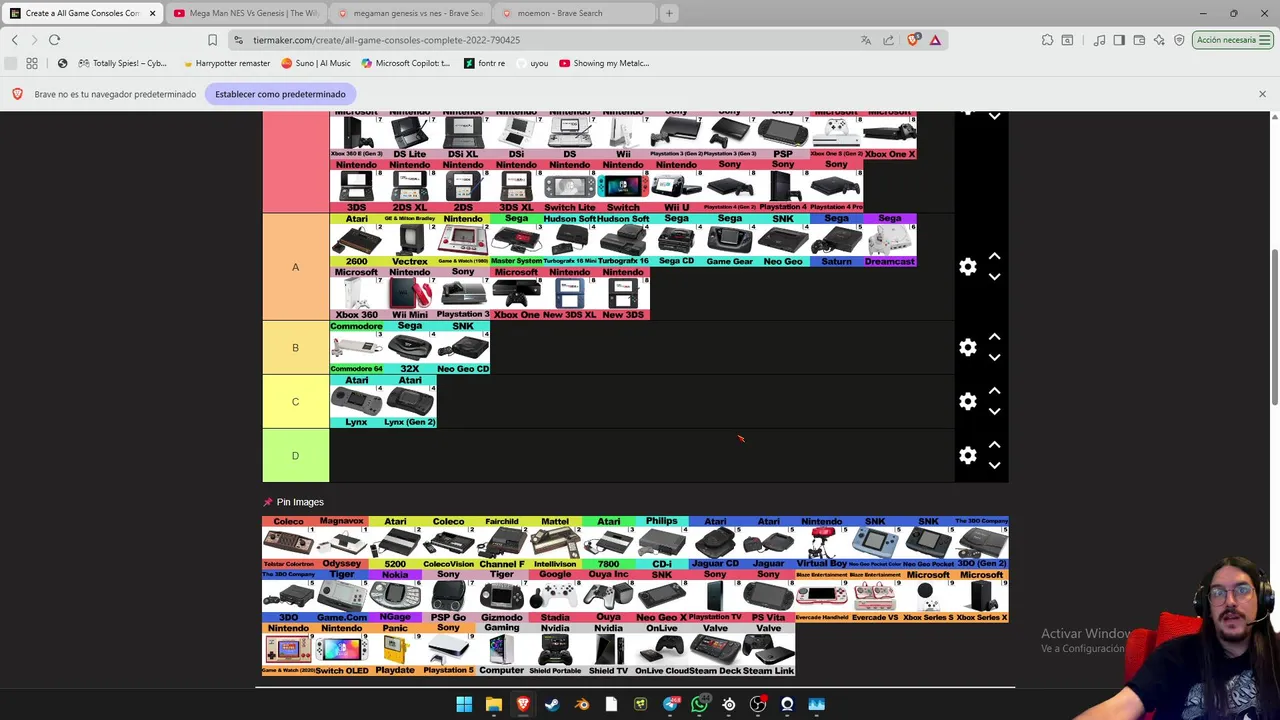Open the Brave Rewards triangle icon
Viewport: 1280px width, 720px height.
[x=935, y=40]
